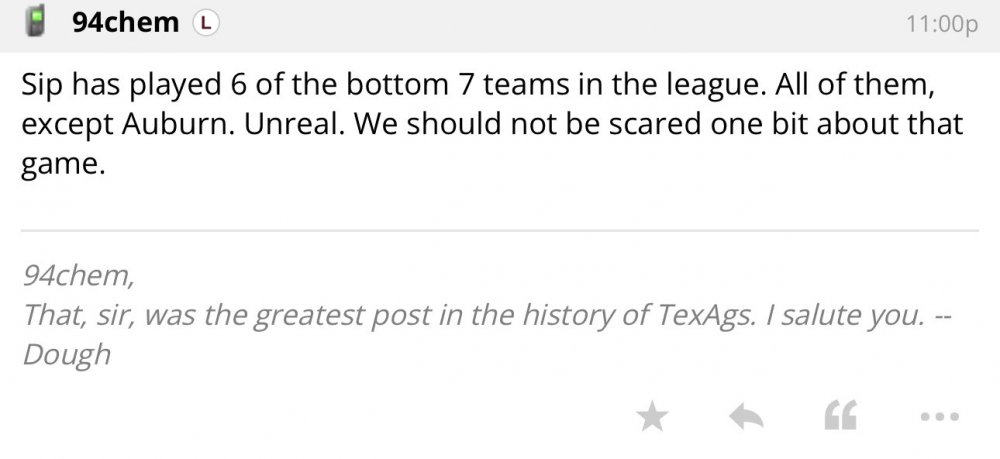Click the mobile phone icon beside 94chem
The height and width of the screenshot is (459, 1000).
37,23
